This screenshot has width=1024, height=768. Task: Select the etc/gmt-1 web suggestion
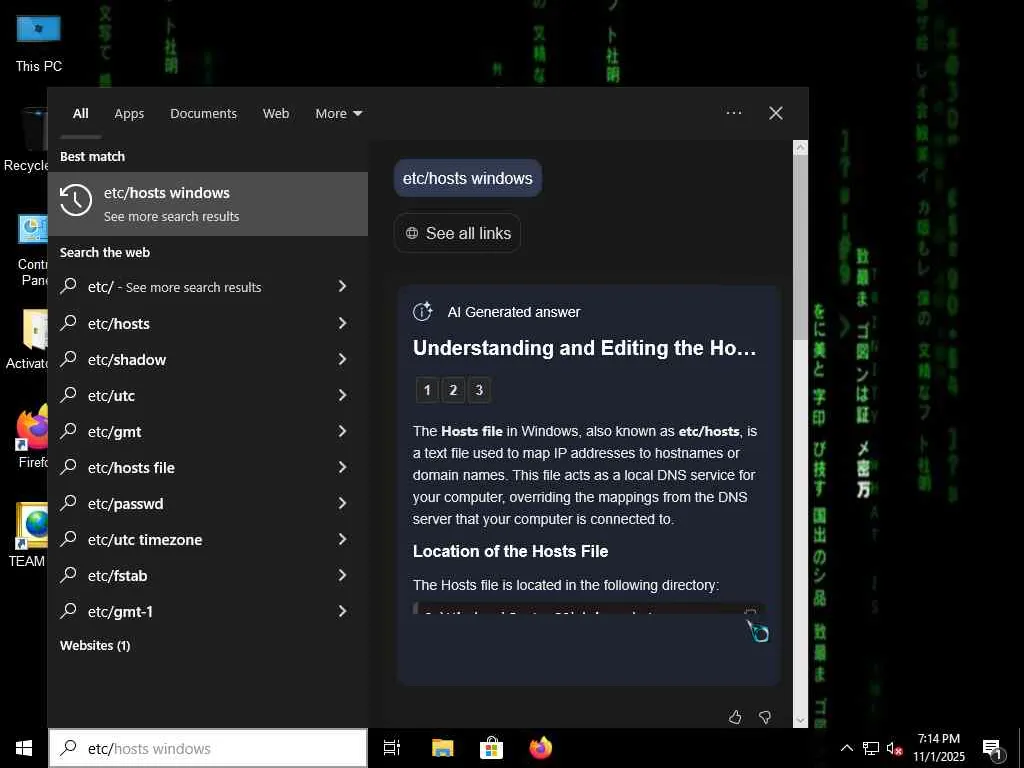[x=208, y=611]
